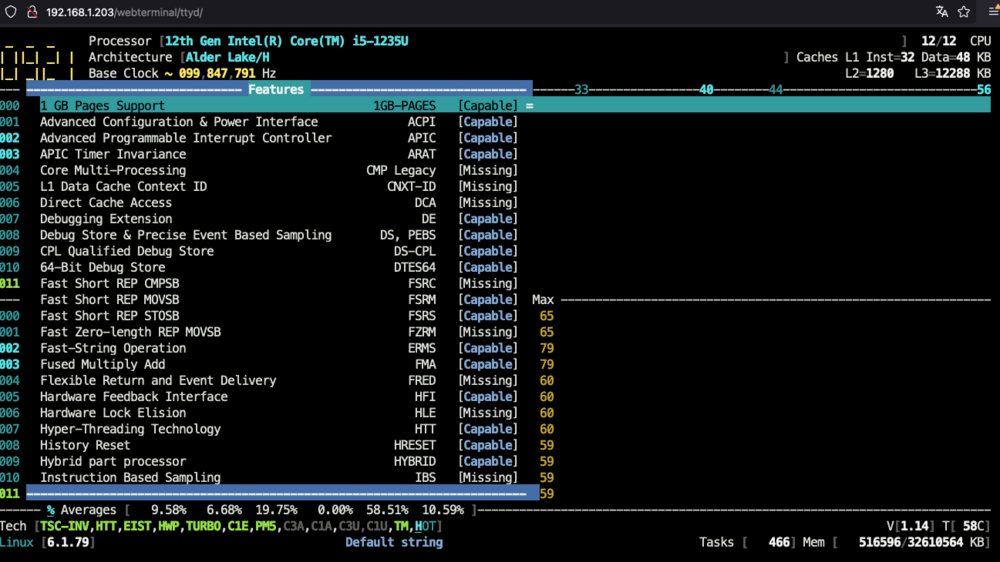This screenshot has width=1000, height=562.
Task: Select CPL Qualified Debug Store row
Action: coord(279,251)
